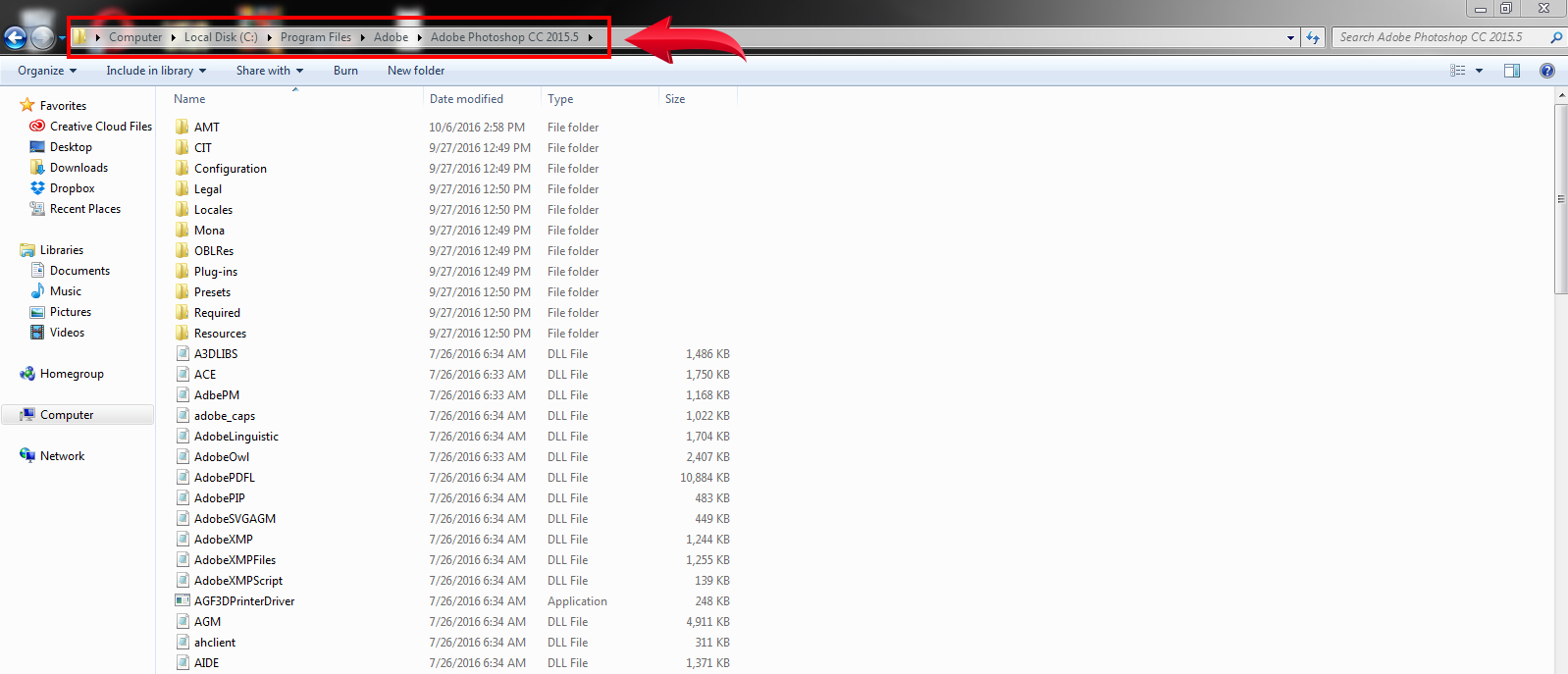Select the Favorites group heading
Image resolution: width=1568 pixels, height=674 pixels.
click(63, 106)
